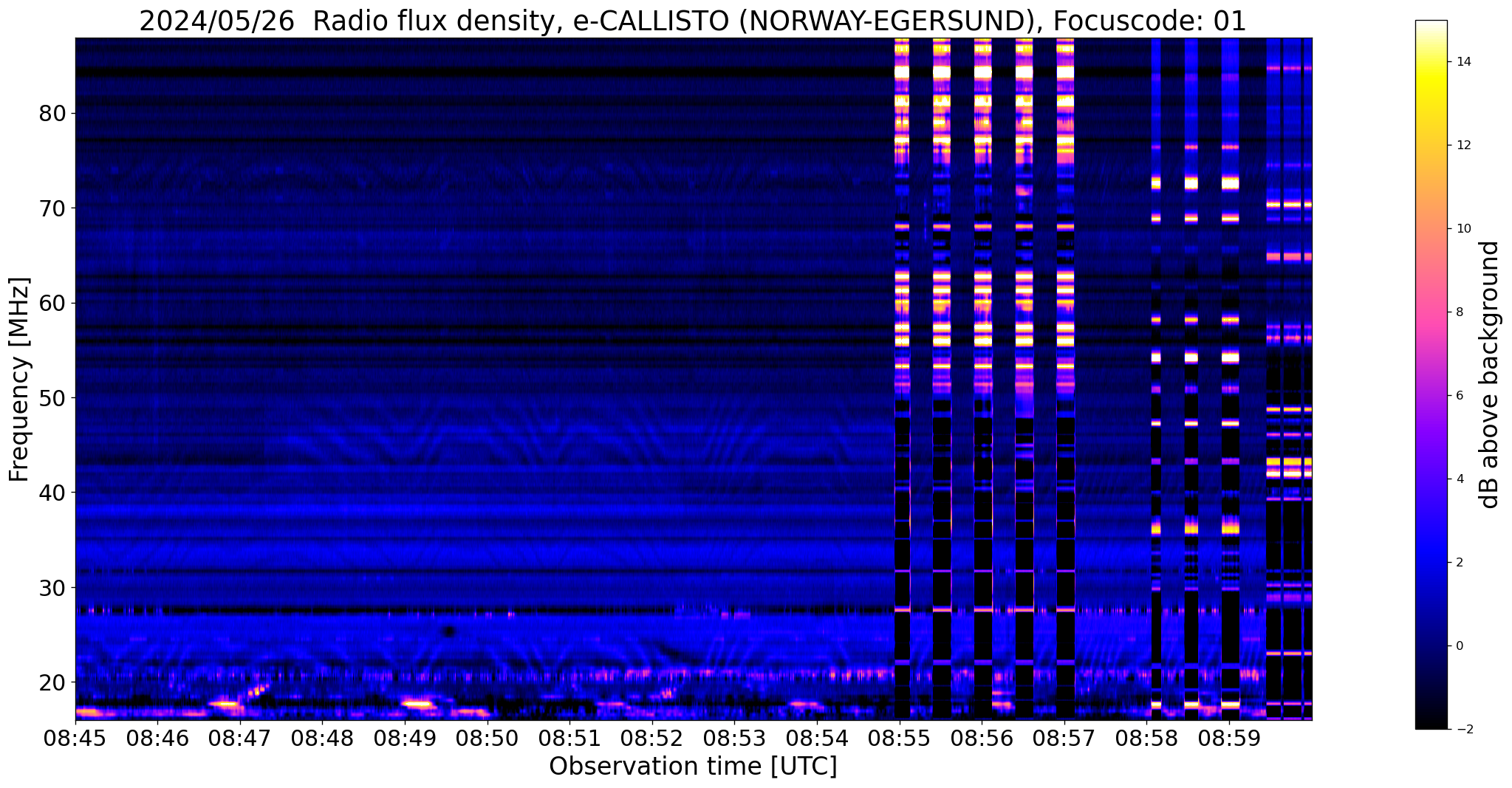
Task: Click the 60 MHz frequency tick label
Action: click(x=52, y=303)
